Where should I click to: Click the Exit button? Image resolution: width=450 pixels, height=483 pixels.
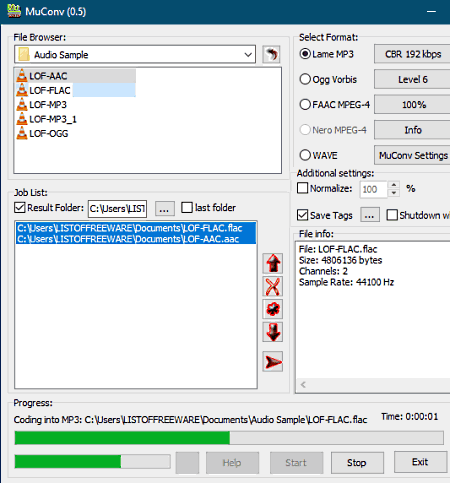click(420, 462)
